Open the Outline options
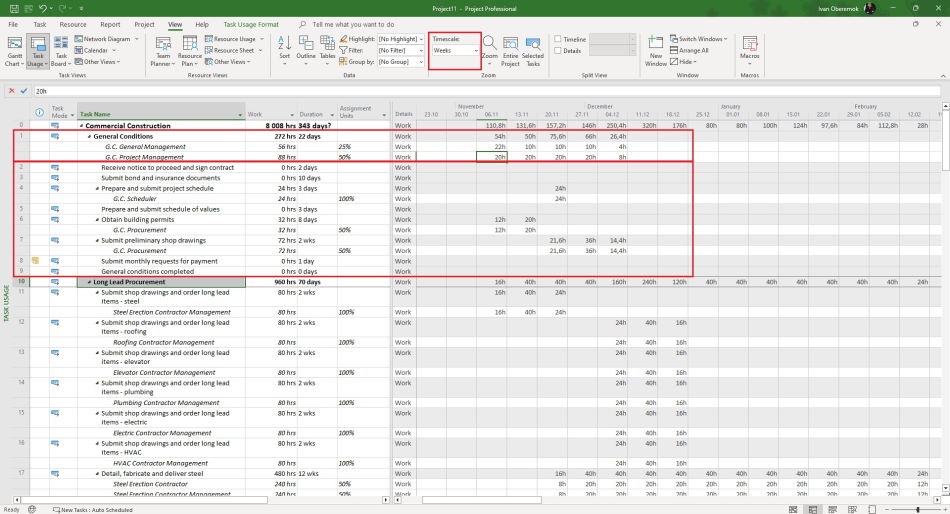Image resolution: width=950 pixels, height=514 pixels. coord(305,48)
